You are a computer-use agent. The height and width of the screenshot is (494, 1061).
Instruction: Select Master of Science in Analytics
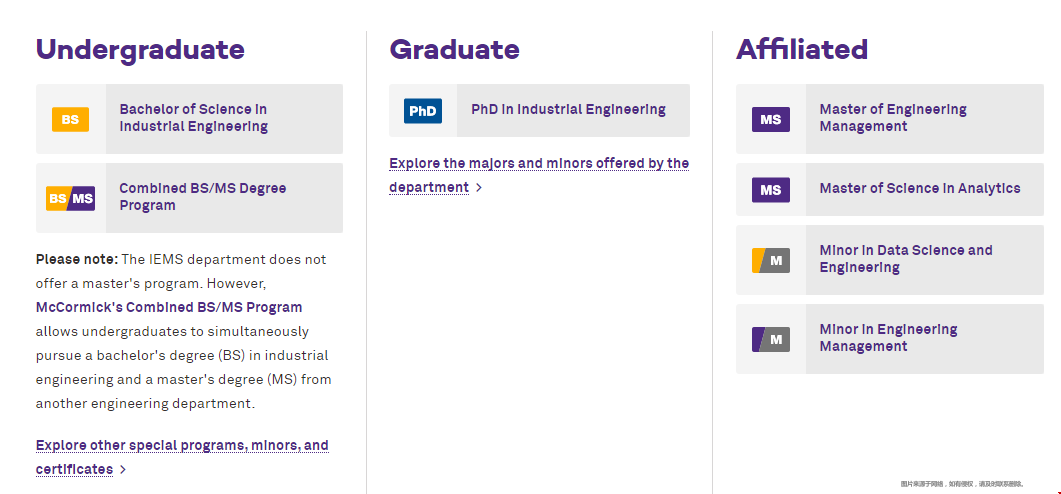click(x=890, y=189)
